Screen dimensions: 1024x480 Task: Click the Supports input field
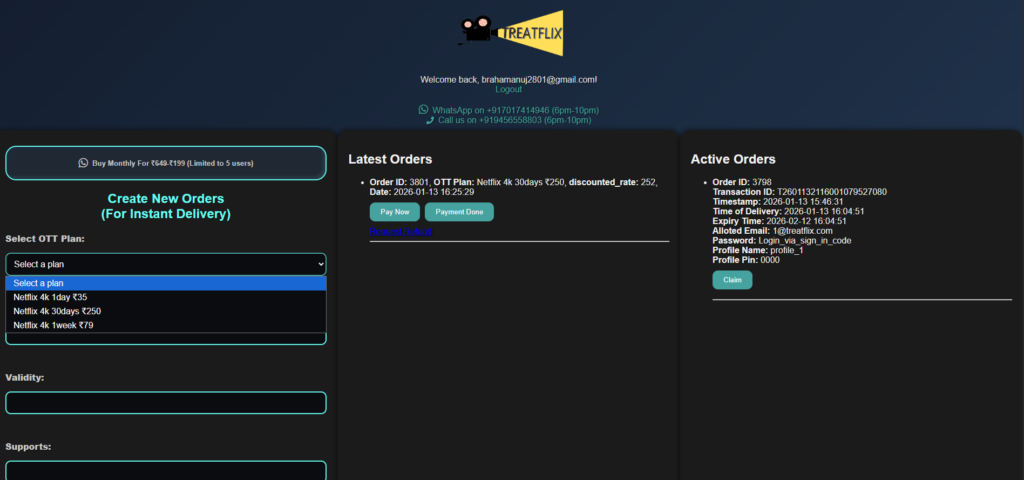(166, 470)
